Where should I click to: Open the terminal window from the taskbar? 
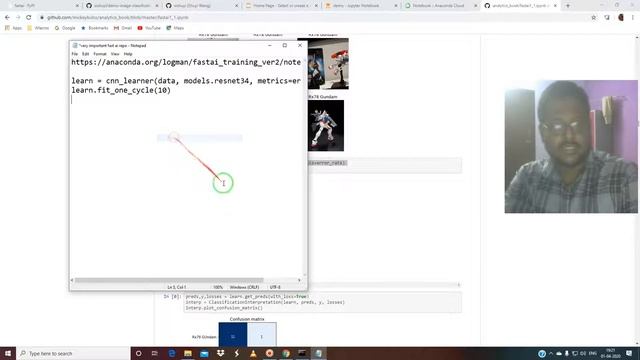tap(302, 353)
